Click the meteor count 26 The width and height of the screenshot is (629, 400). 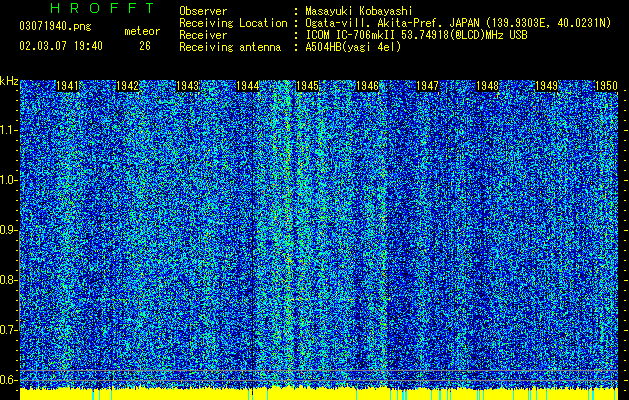tap(145, 46)
